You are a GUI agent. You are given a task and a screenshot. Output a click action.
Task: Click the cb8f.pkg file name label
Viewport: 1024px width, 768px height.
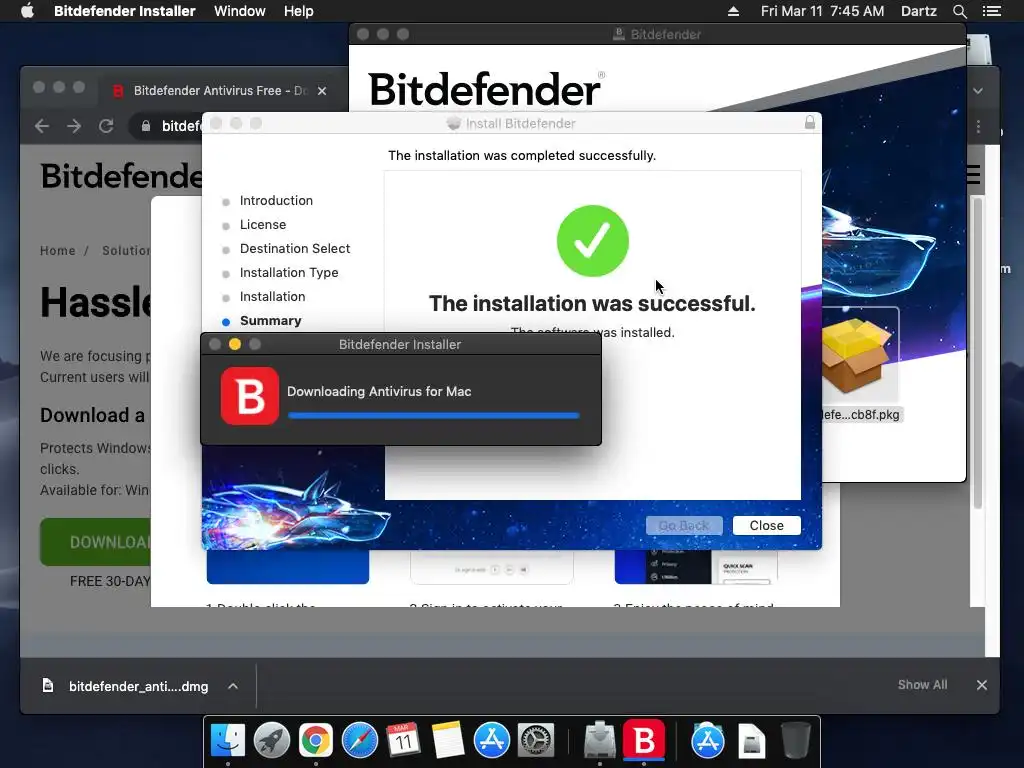tap(861, 415)
